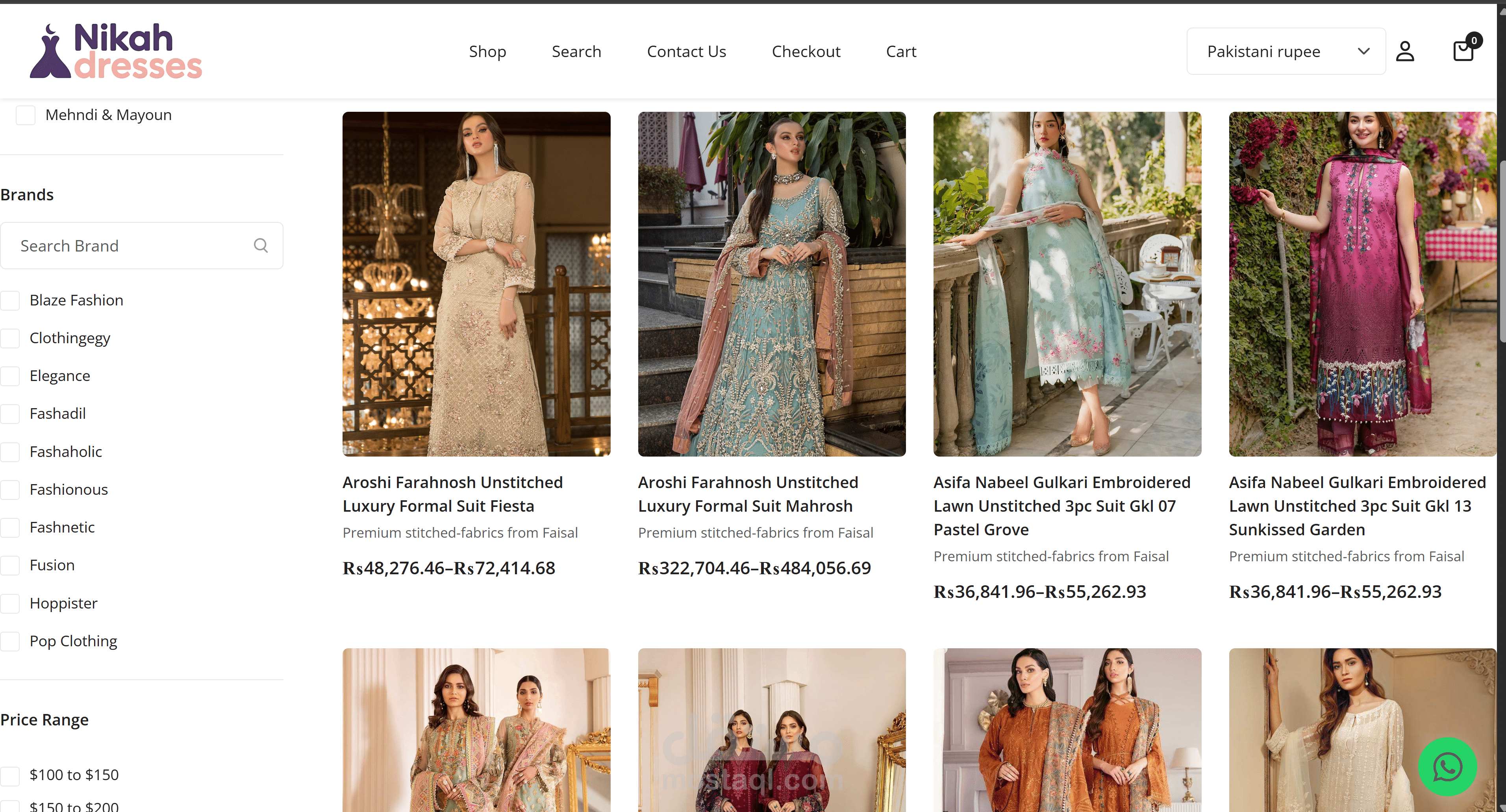Check the Clothingegy brand filter

pos(10,338)
